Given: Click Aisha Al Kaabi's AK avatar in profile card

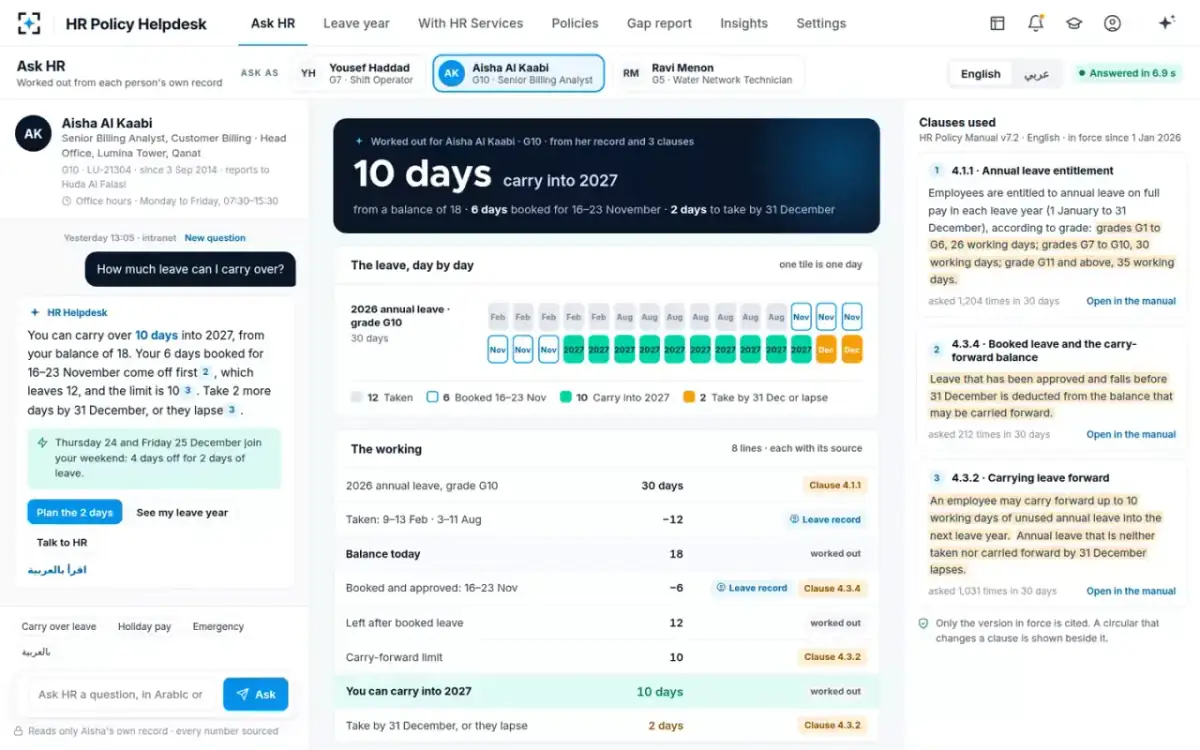Looking at the screenshot, I should [33, 133].
